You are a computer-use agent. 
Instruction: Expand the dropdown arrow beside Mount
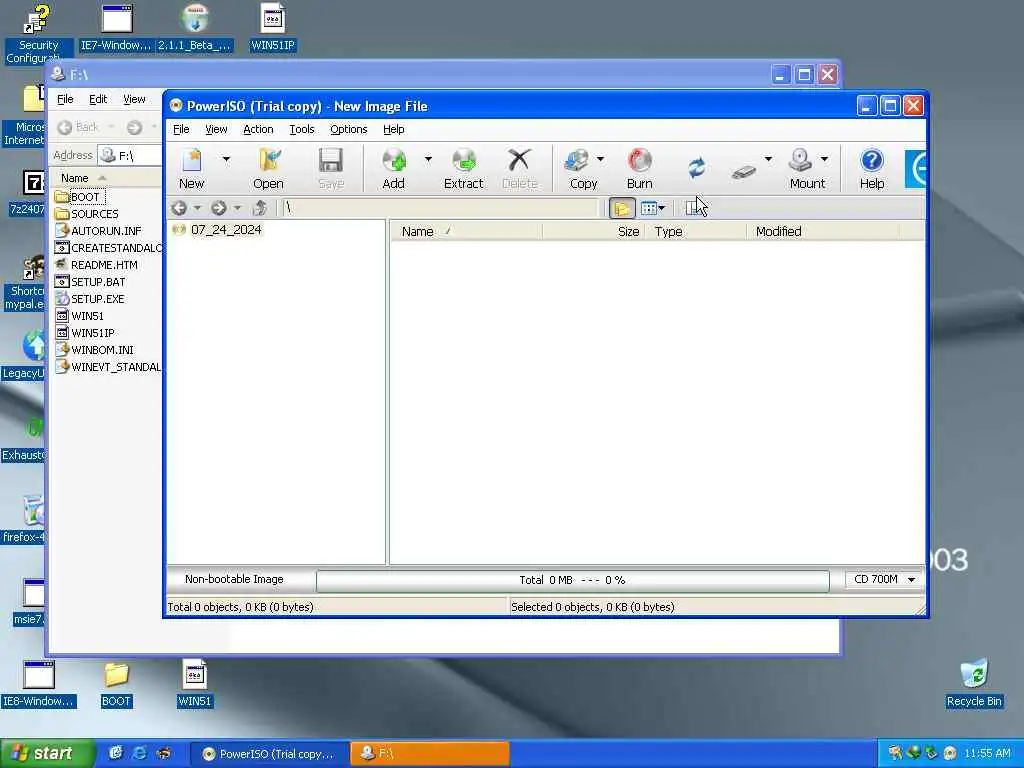point(824,159)
